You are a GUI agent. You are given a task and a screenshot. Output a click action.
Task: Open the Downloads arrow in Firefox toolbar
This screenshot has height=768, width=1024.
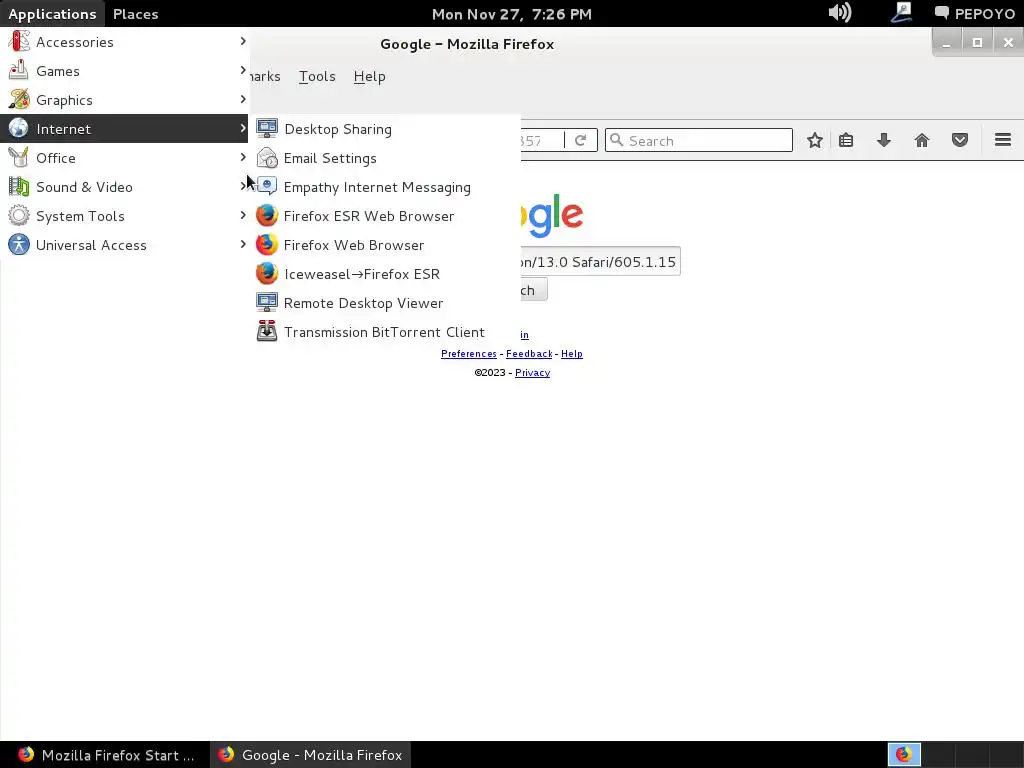point(884,140)
